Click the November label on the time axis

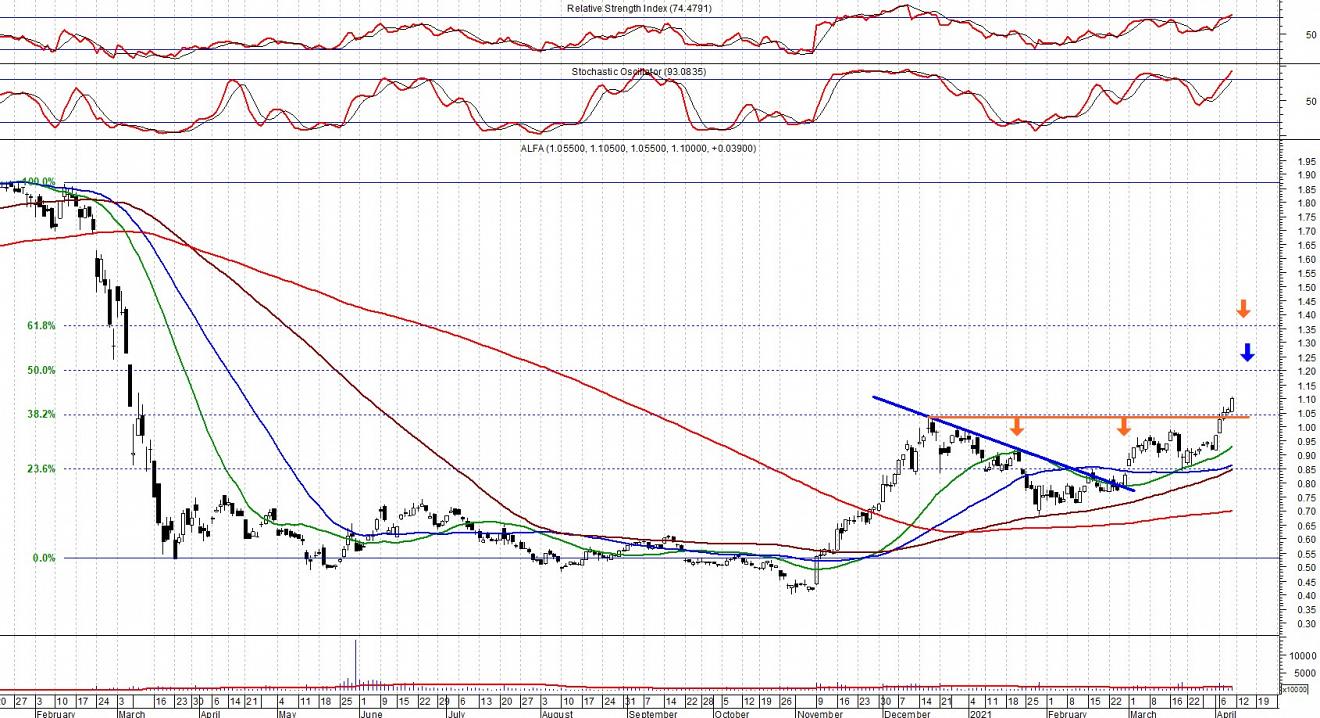[818, 713]
